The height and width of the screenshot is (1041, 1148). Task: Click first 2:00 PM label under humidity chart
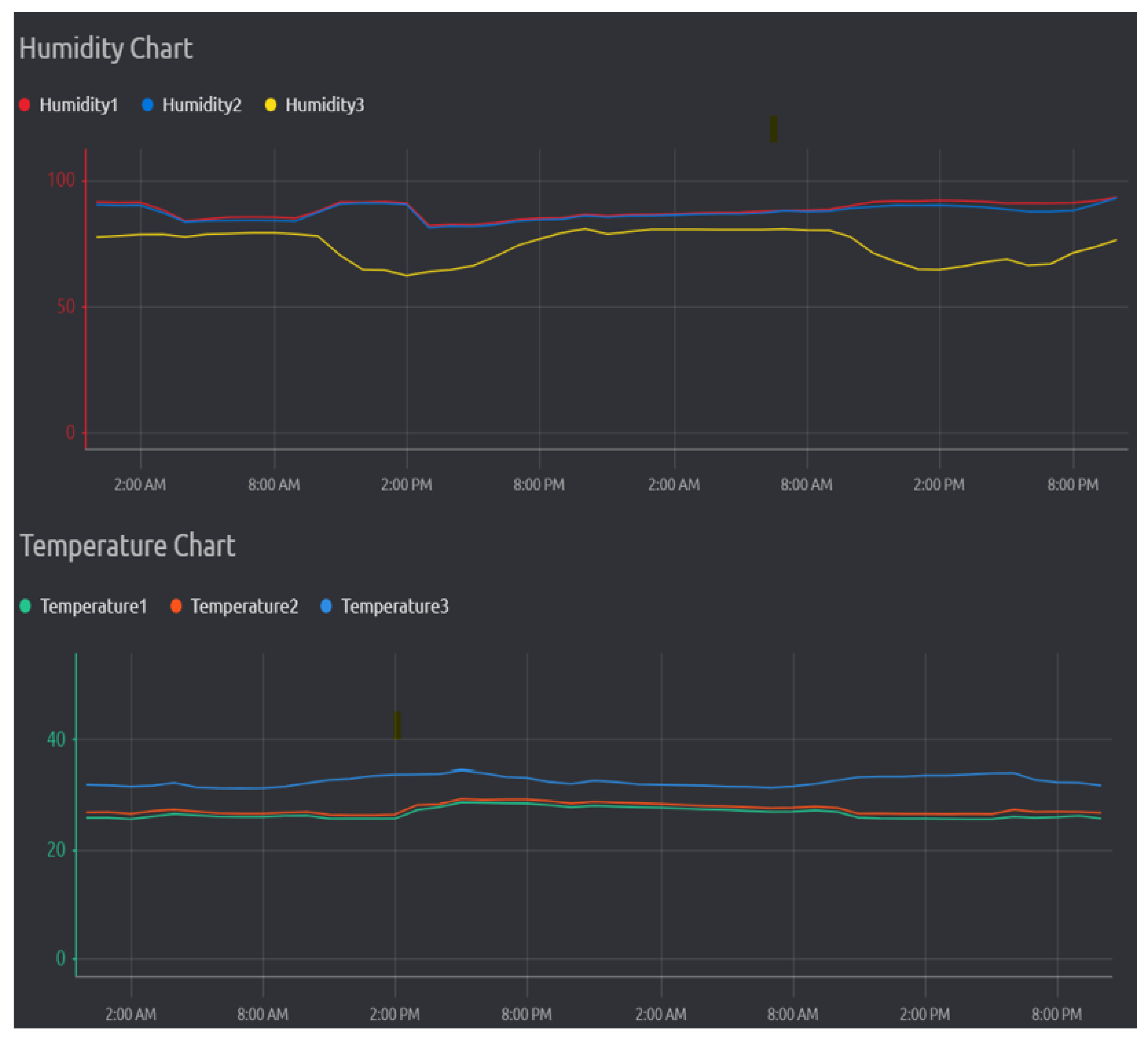click(x=406, y=485)
